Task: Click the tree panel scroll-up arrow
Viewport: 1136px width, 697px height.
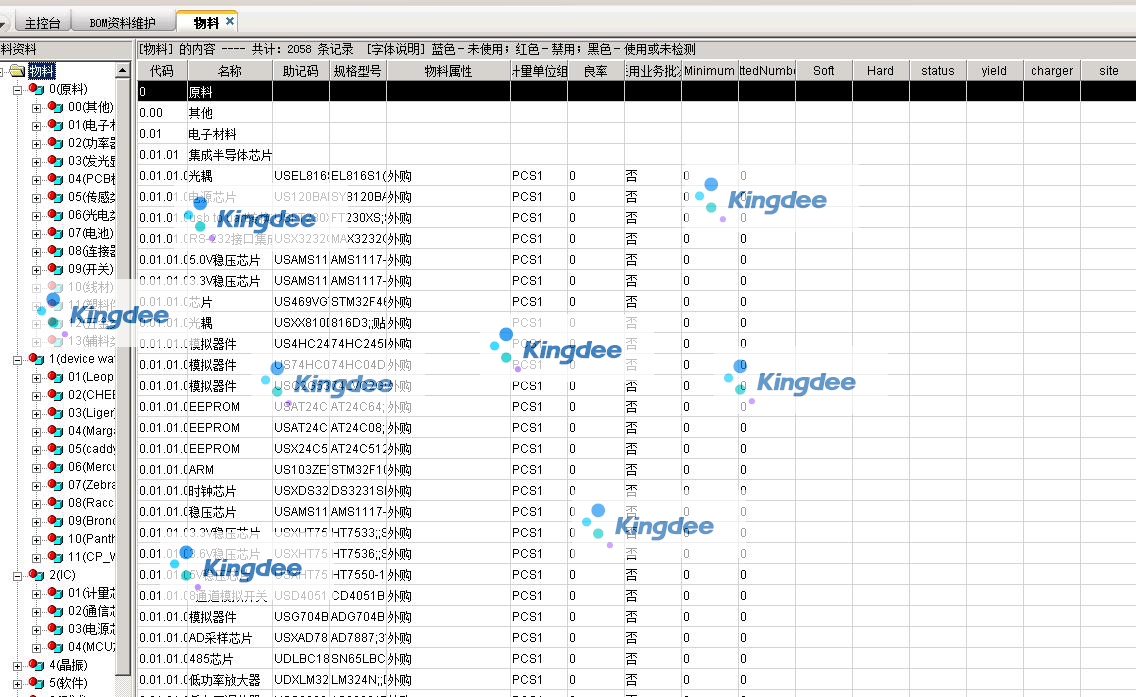Action: click(x=123, y=71)
